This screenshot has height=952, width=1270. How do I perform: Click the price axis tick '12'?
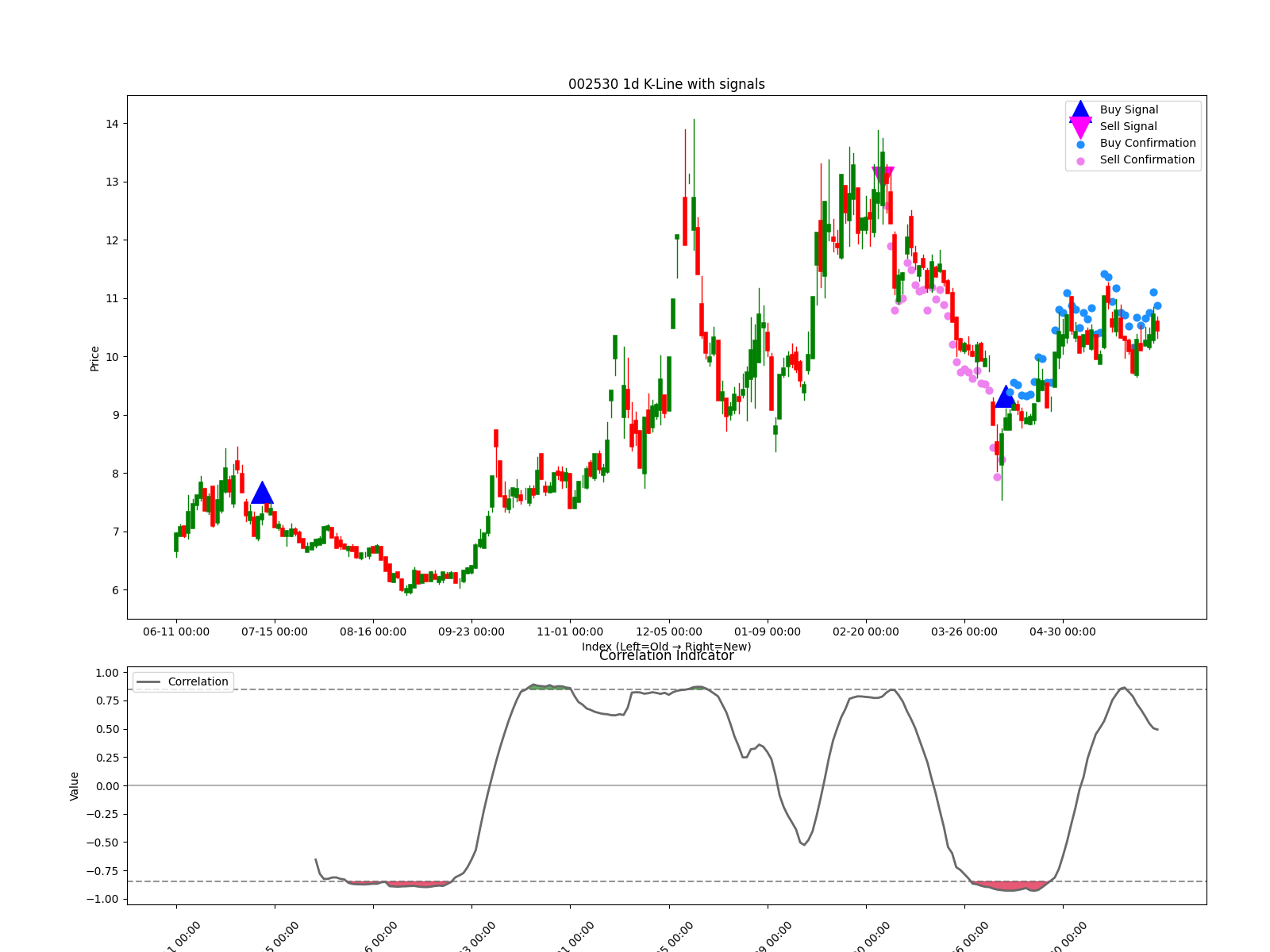tap(112, 240)
